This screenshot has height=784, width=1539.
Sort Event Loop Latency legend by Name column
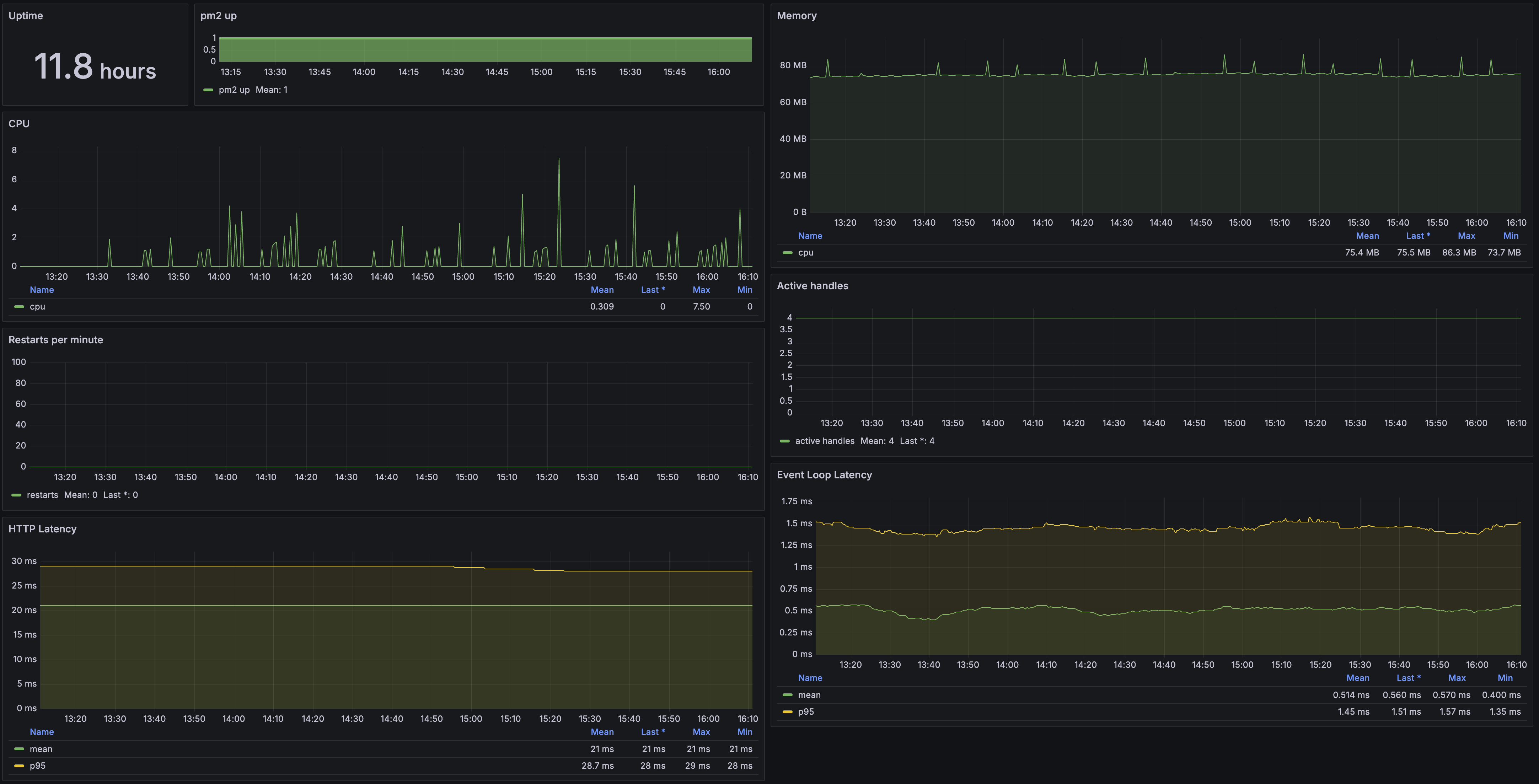pyautogui.click(x=810, y=678)
